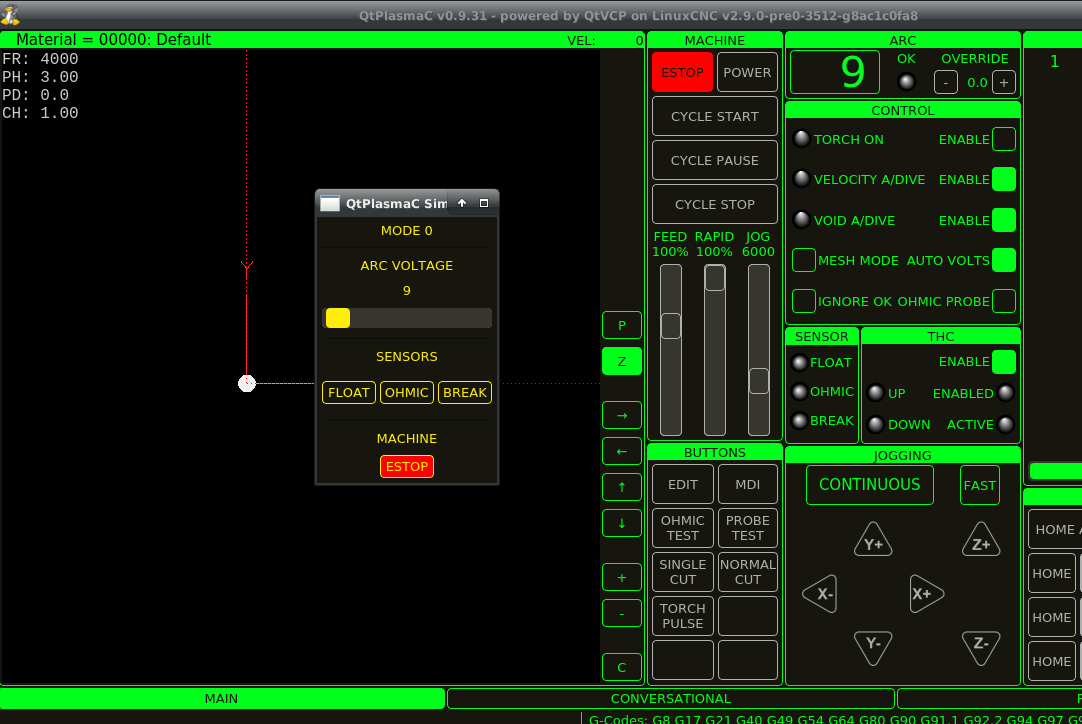Click the Y+ jog arrow
The image size is (1082, 724).
873,540
